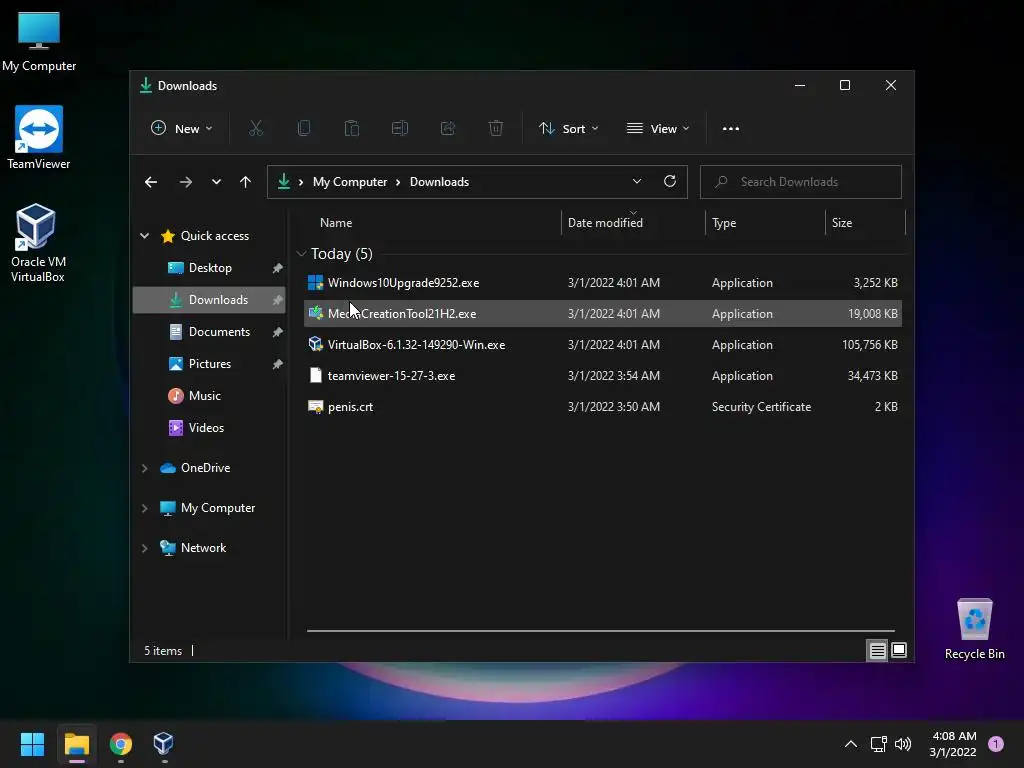Launch Google Chrome from taskbar

pos(121,744)
